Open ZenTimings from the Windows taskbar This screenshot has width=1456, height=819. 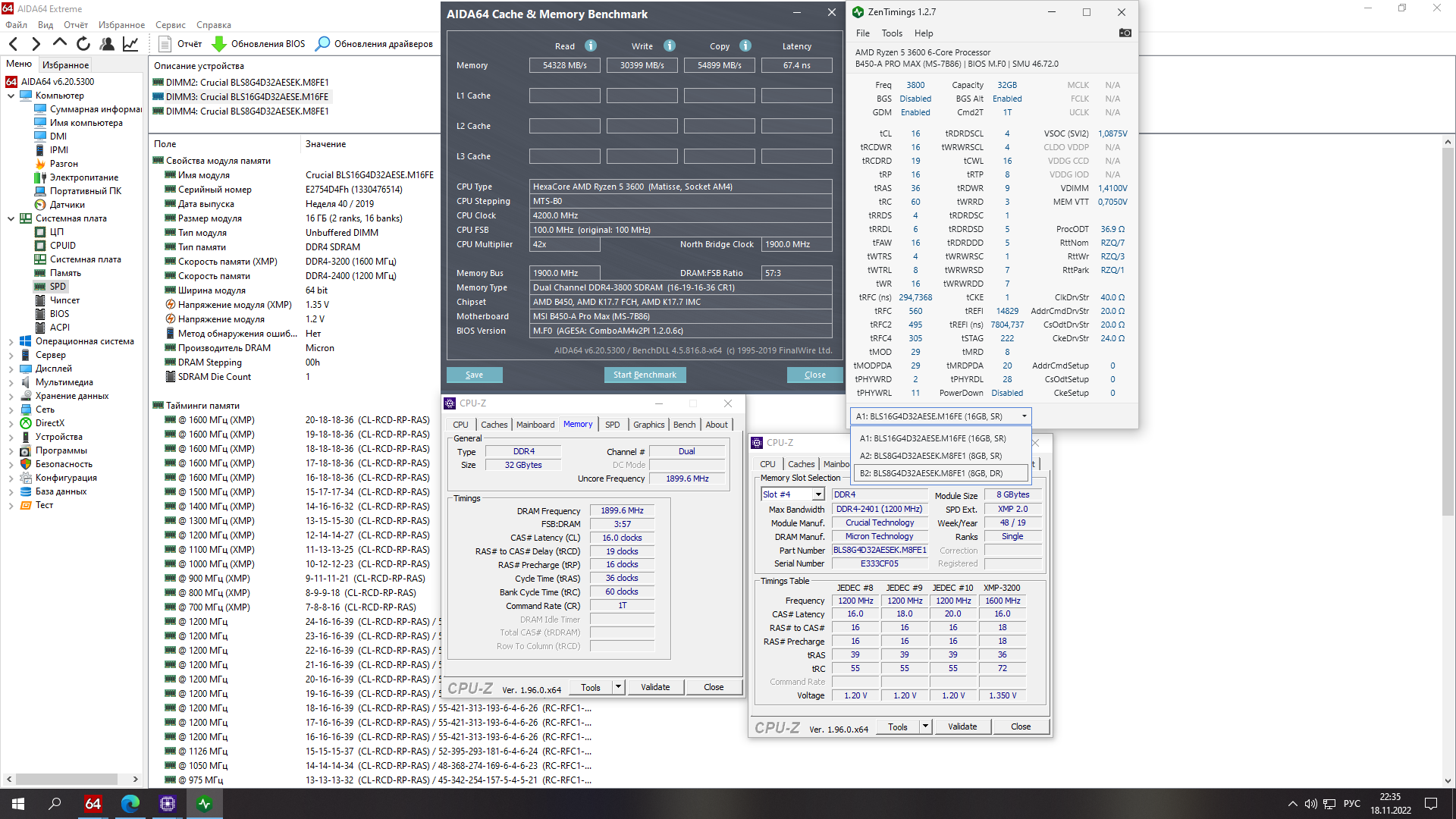[204, 804]
